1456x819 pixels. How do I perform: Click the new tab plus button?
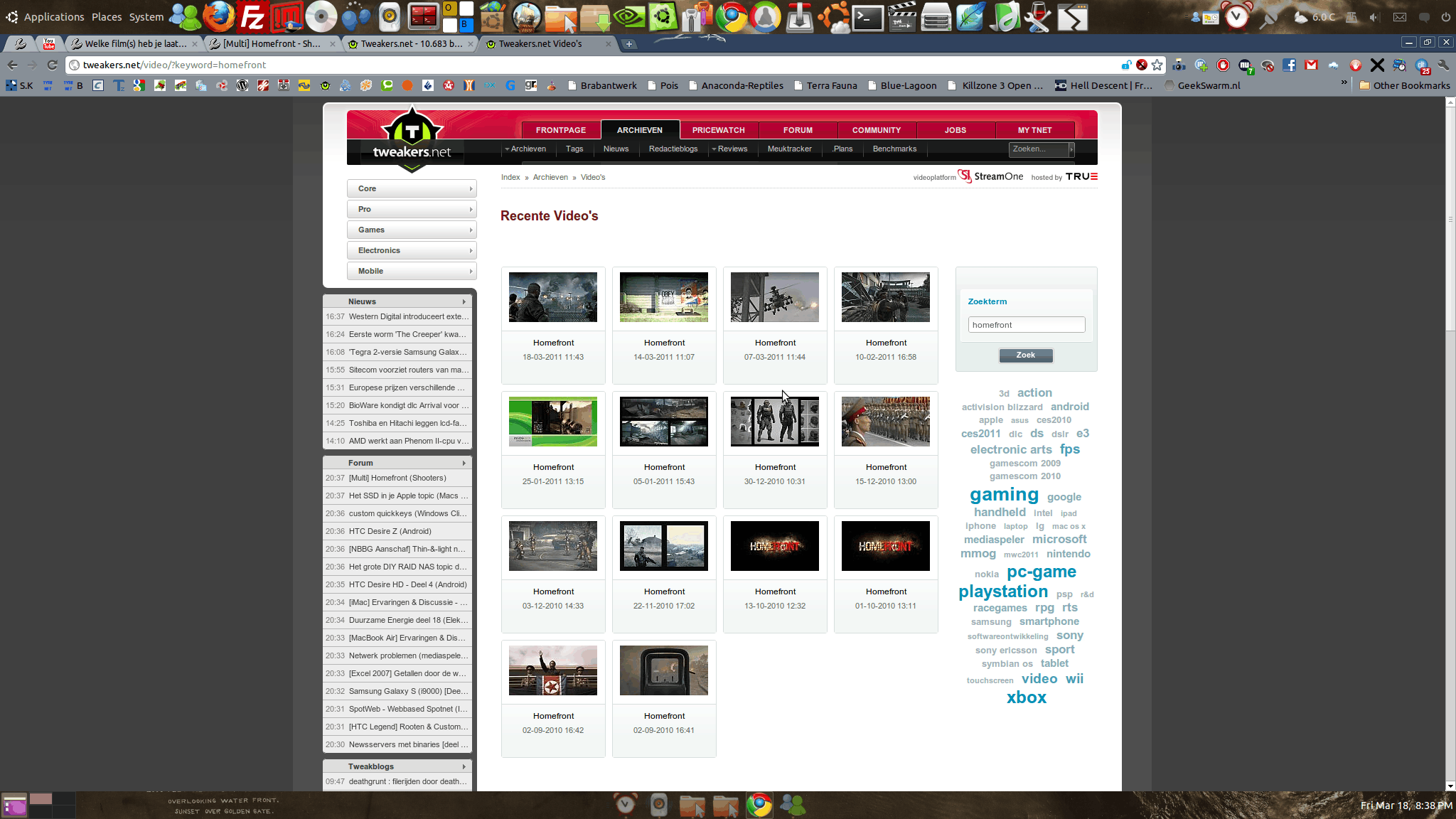(628, 44)
